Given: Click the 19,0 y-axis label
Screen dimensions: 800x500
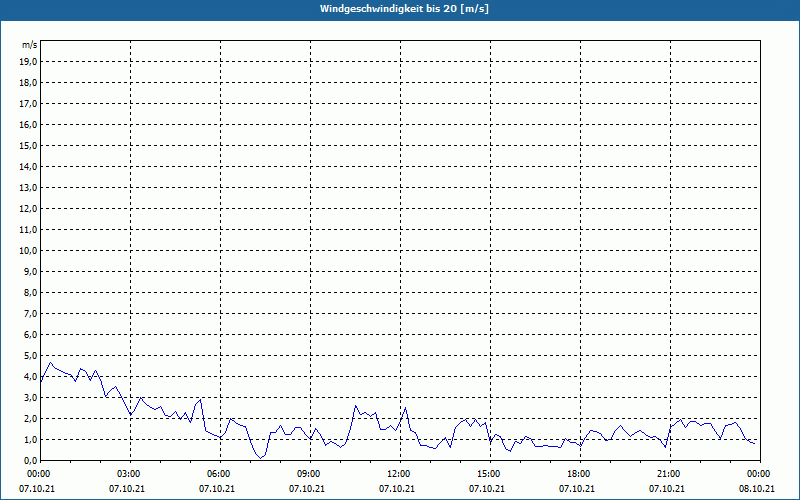Looking at the screenshot, I should click(x=28, y=62).
